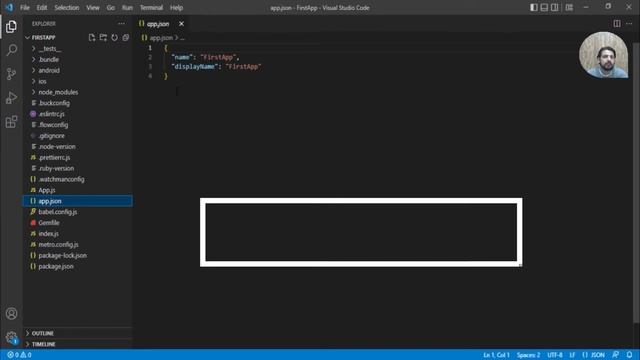Split the editor to the right

click(617, 24)
